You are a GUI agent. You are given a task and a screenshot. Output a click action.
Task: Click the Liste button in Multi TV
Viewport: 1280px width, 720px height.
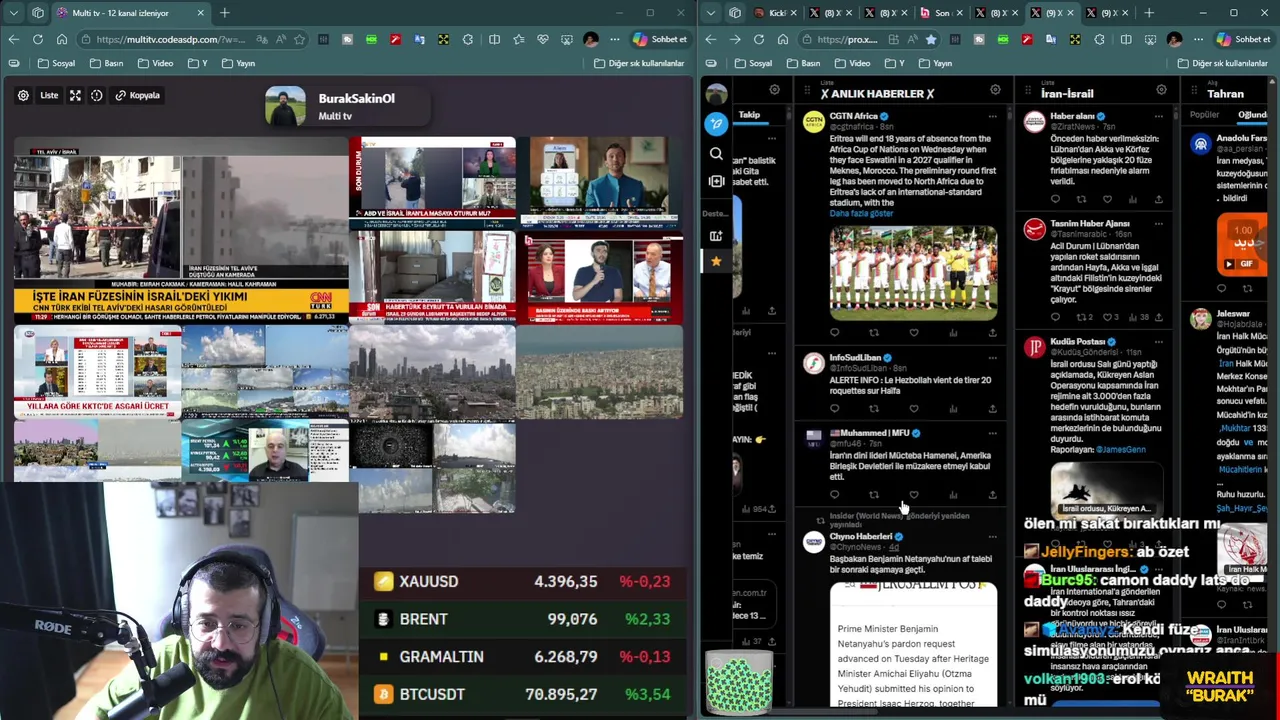click(x=49, y=95)
